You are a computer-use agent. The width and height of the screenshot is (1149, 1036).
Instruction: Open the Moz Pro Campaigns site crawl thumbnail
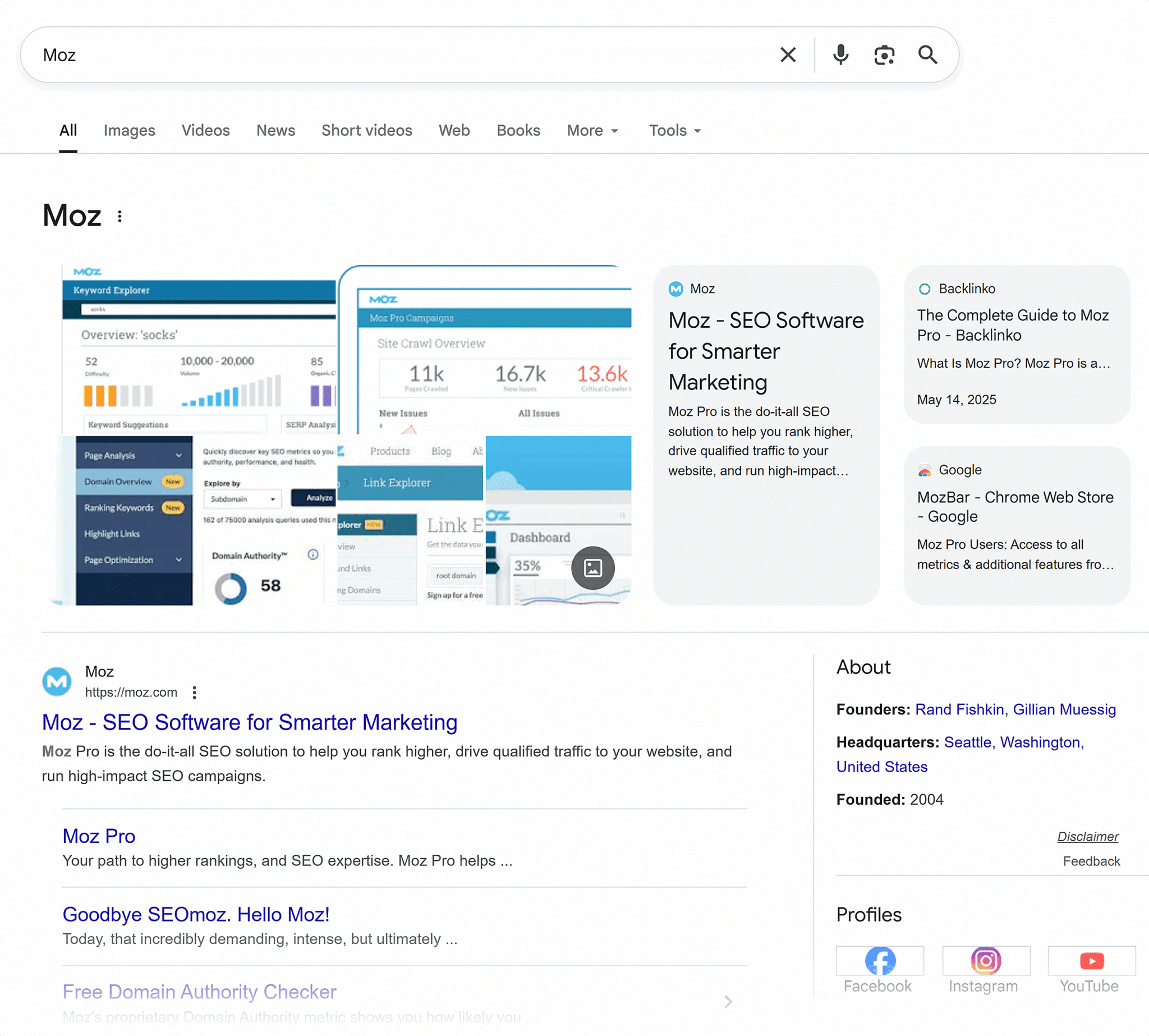tap(485, 350)
